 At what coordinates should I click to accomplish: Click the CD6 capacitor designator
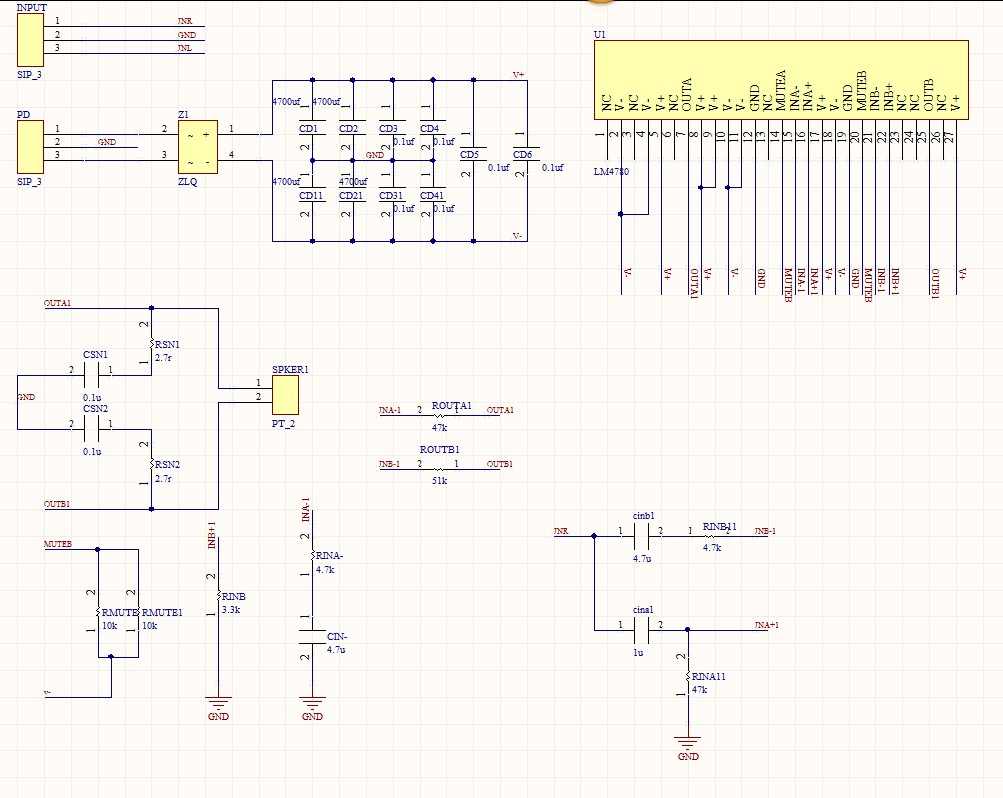point(523,155)
